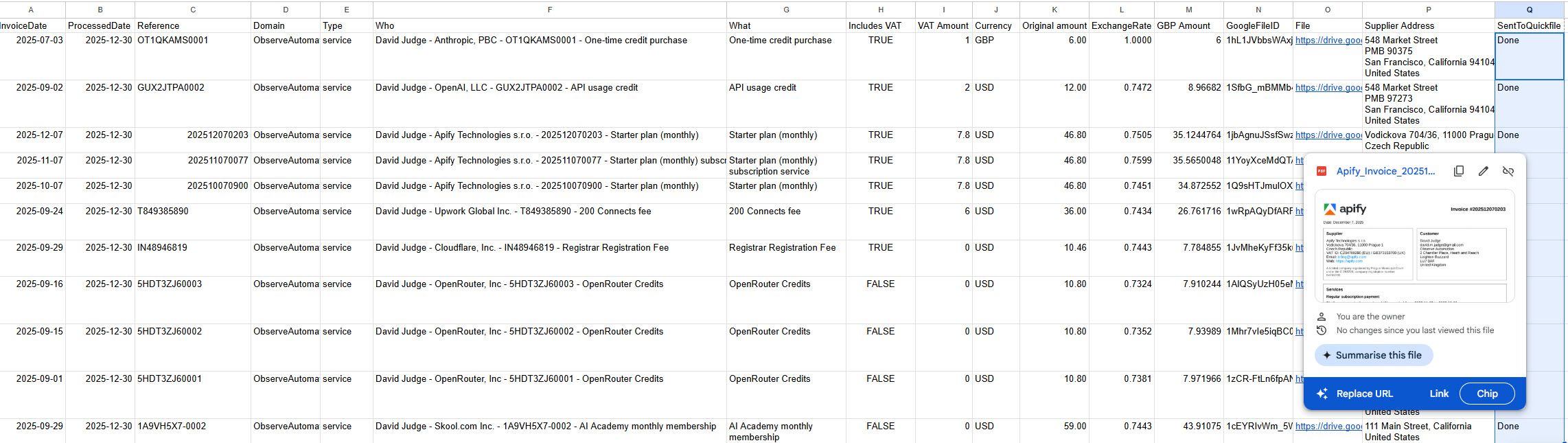Screen dimensions: 1568x443
Task: Open Apify_Invoice file title link
Action: (x=1385, y=171)
